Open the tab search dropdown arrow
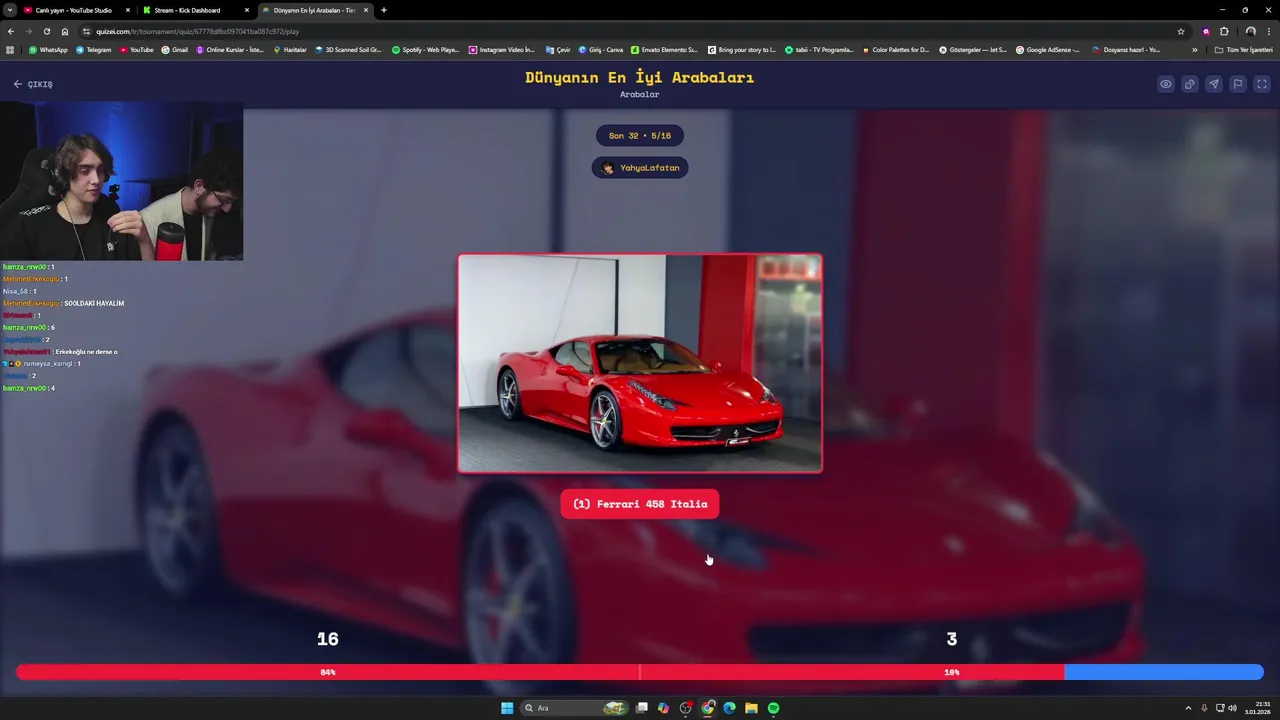The height and width of the screenshot is (720, 1280). coord(9,10)
